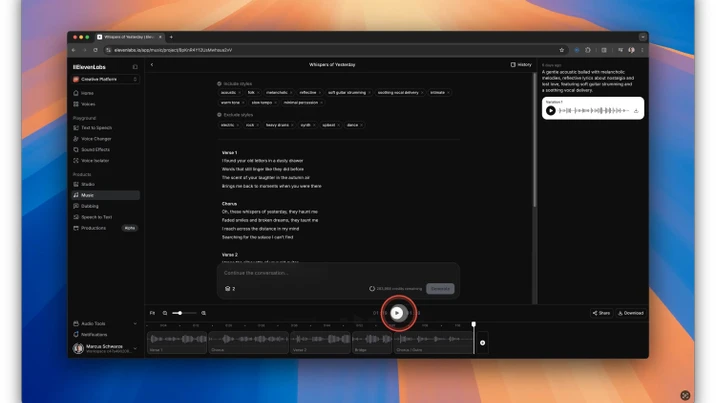Click the Share button
Viewport: 716px width, 403px height.
[x=600, y=313]
